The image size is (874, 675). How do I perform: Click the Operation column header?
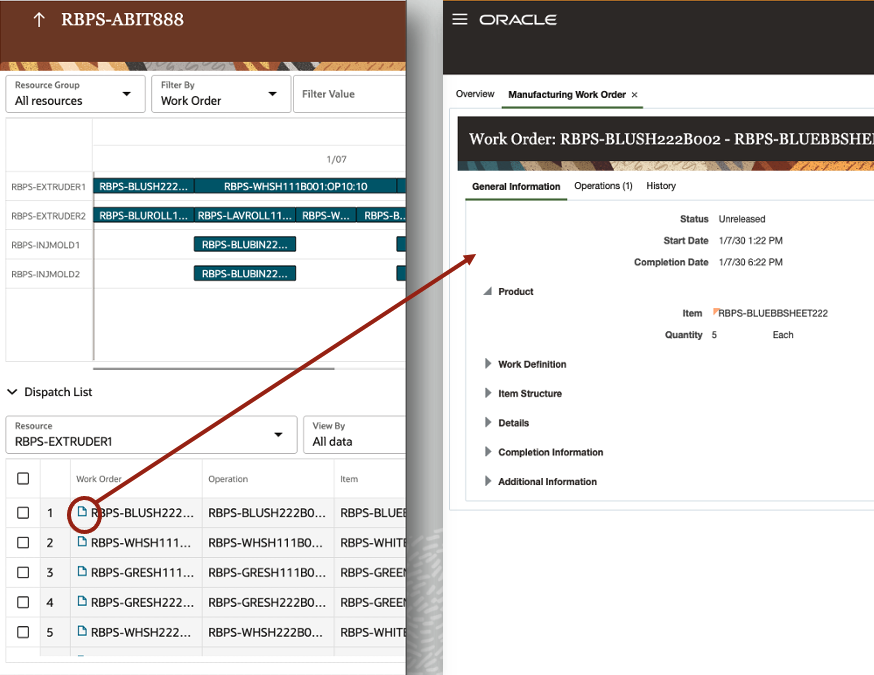[x=228, y=479]
